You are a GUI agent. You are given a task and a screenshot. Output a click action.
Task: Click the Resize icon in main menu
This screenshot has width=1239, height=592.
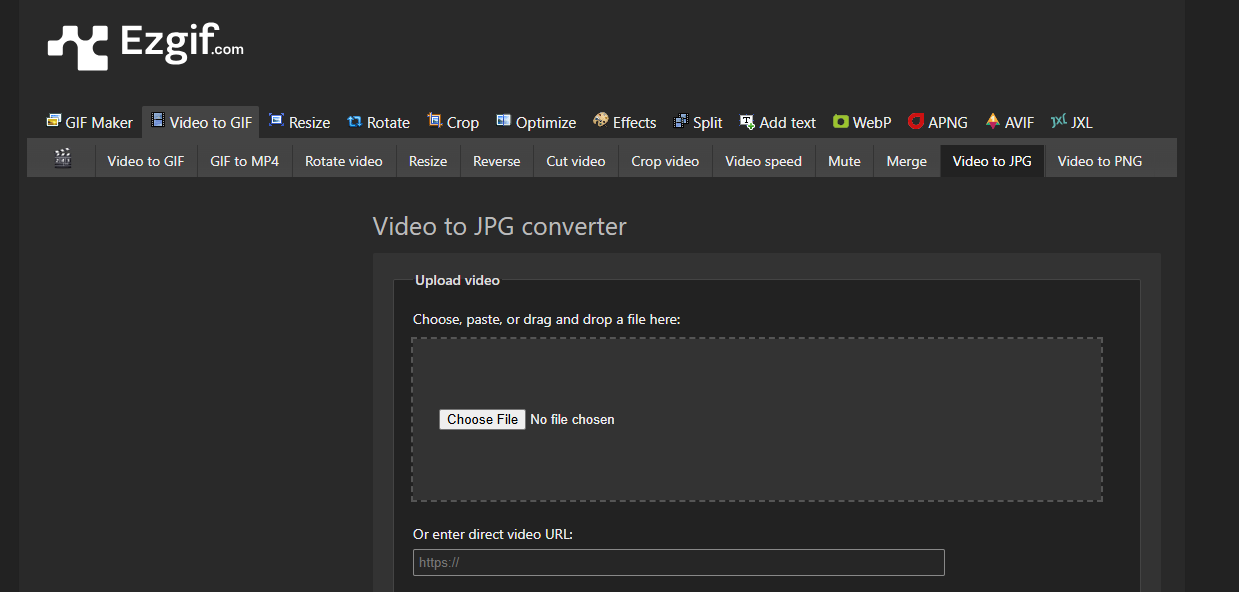(277, 121)
